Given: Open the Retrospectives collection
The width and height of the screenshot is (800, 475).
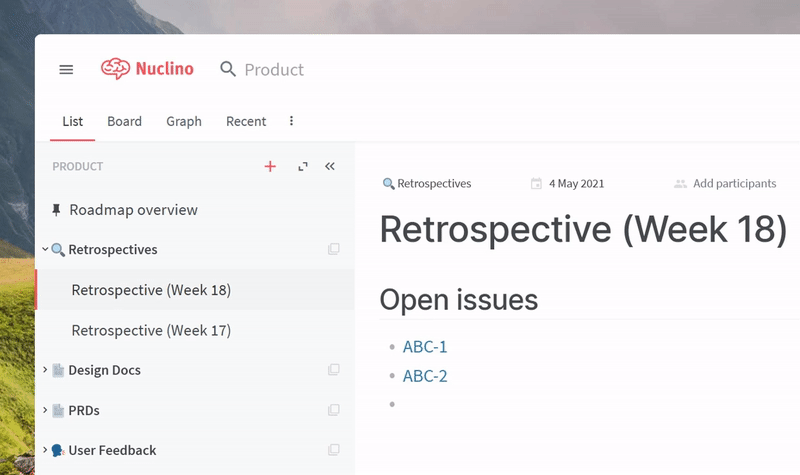Looking at the screenshot, I should point(113,249).
